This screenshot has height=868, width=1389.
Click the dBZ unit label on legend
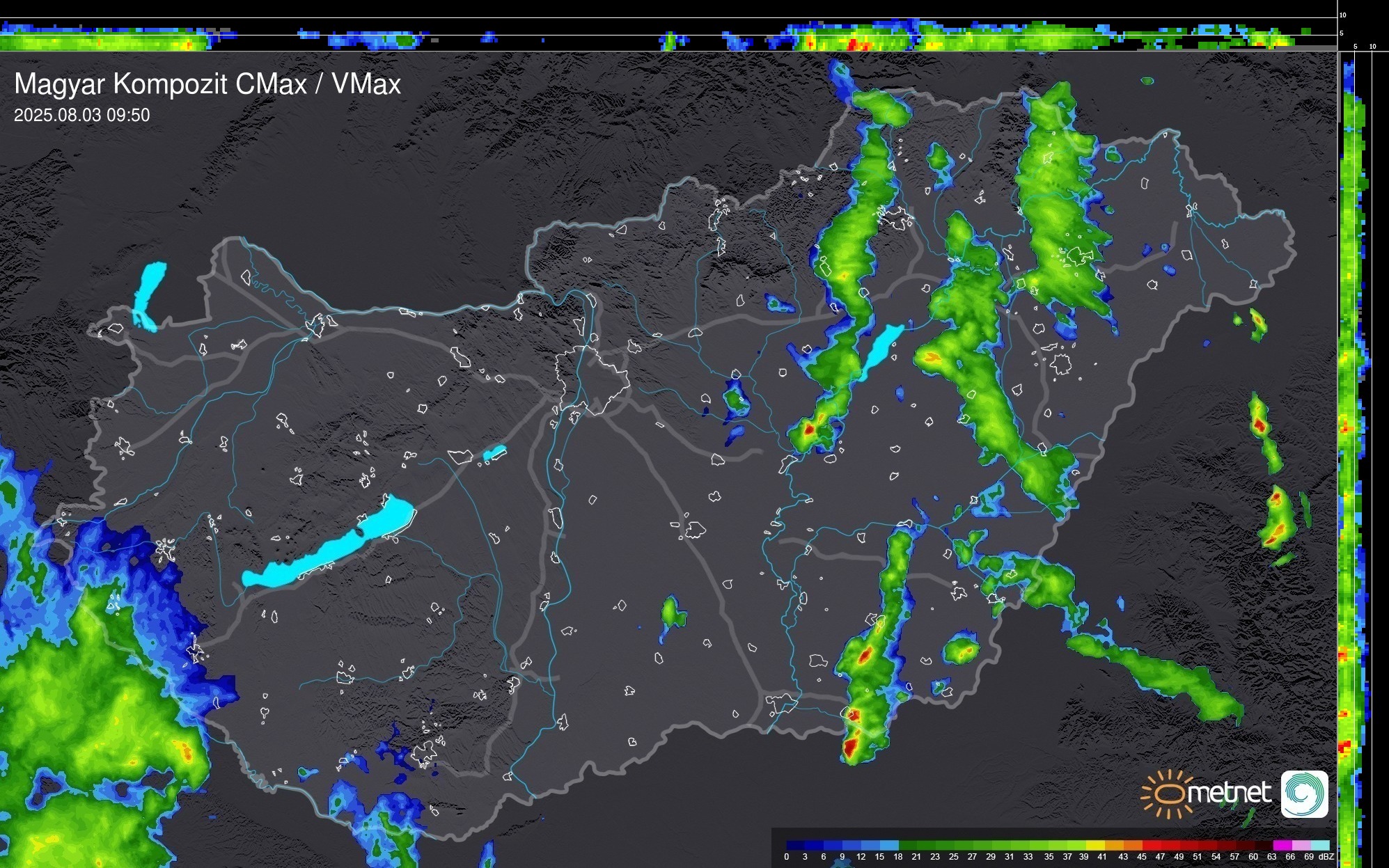pos(1326,857)
